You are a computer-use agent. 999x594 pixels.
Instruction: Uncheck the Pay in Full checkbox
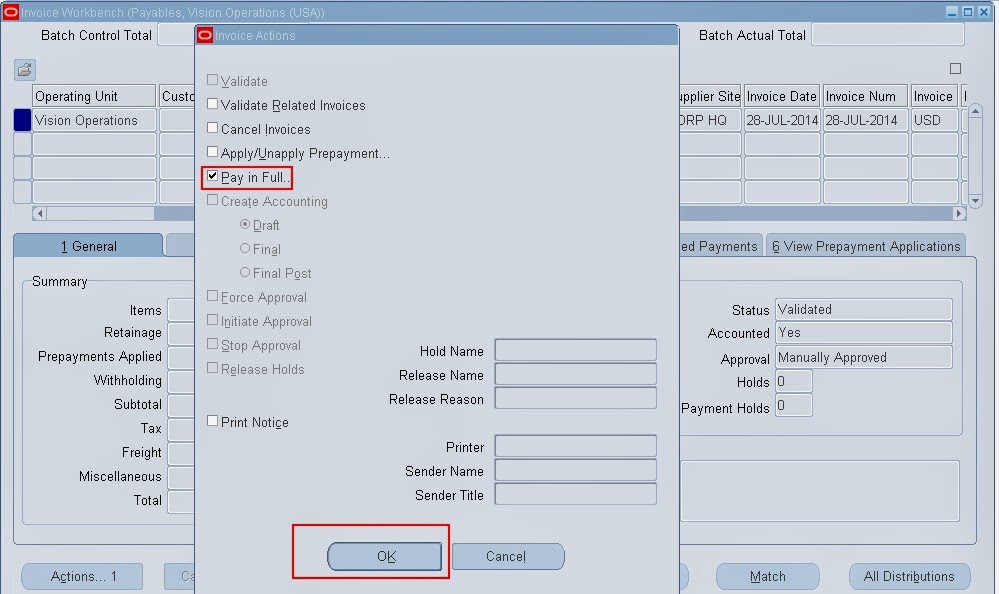[211, 177]
